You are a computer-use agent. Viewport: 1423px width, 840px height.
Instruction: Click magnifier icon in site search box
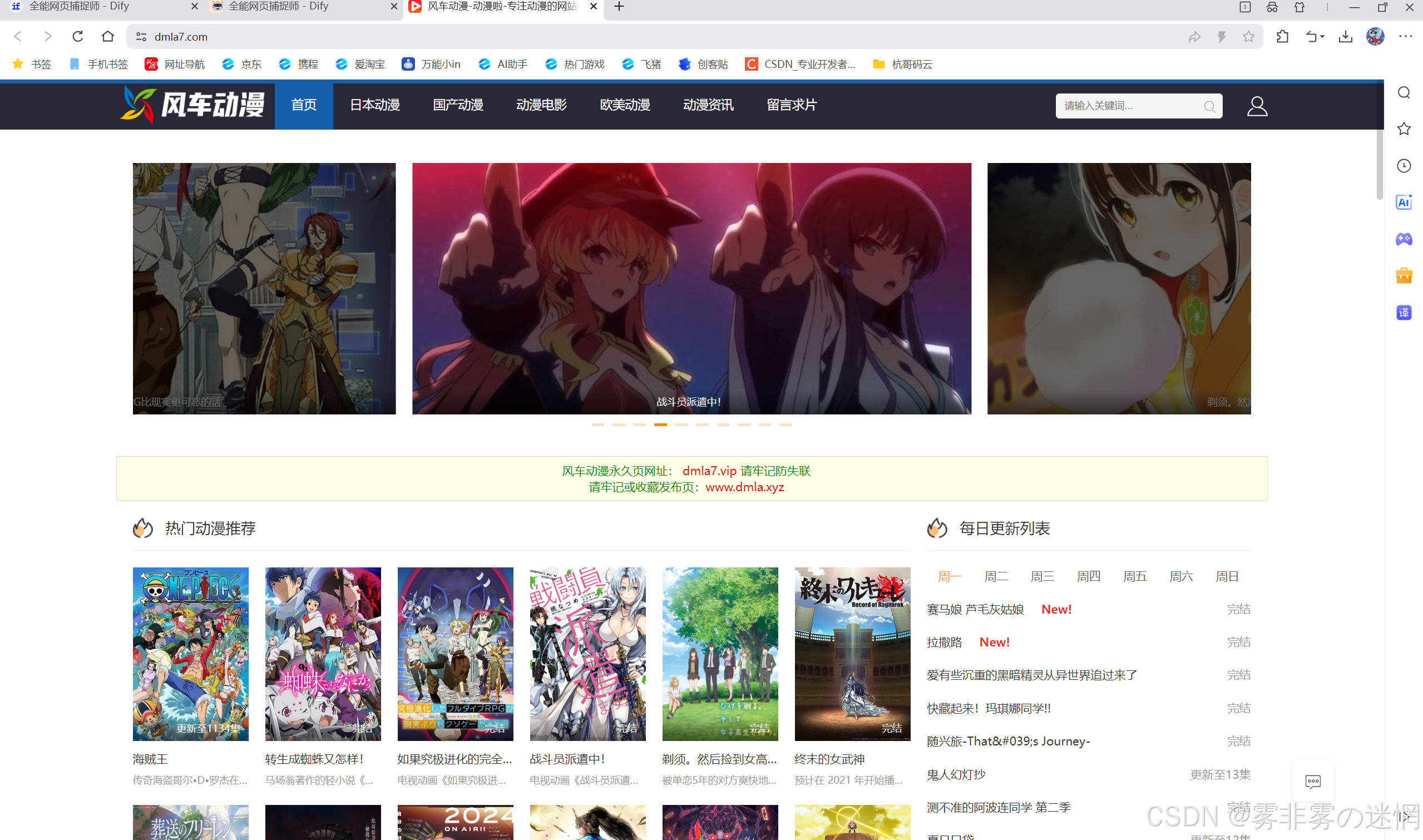(x=1209, y=106)
